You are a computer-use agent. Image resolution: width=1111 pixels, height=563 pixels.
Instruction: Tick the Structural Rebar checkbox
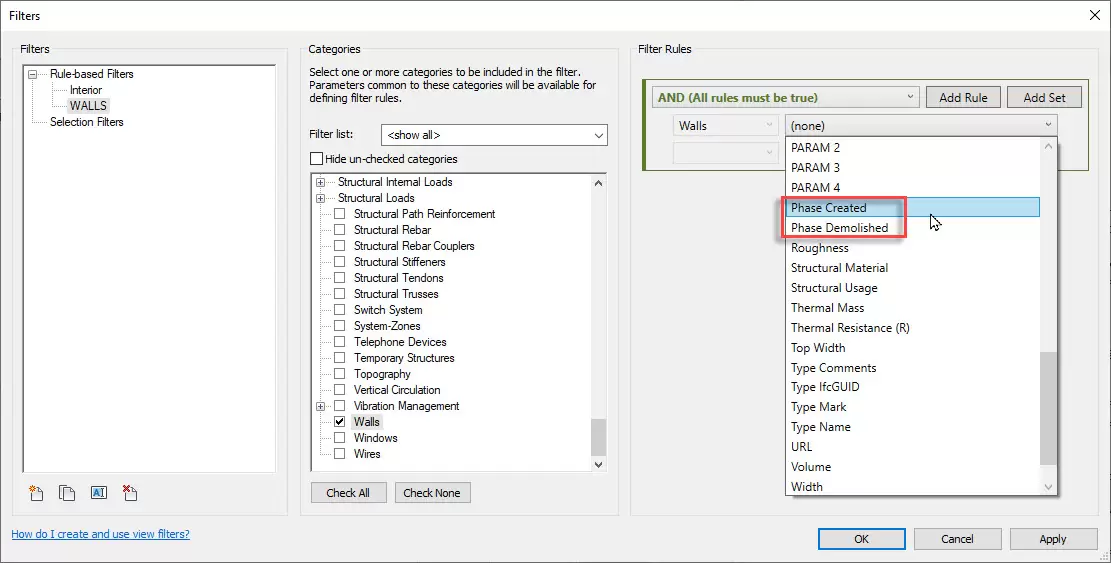click(x=340, y=230)
